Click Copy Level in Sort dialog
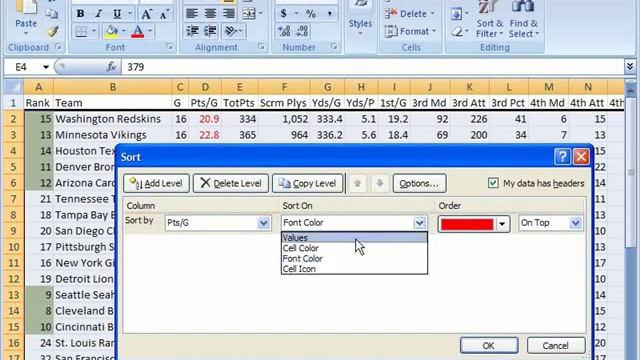This screenshot has height=360, width=640. 307,183
